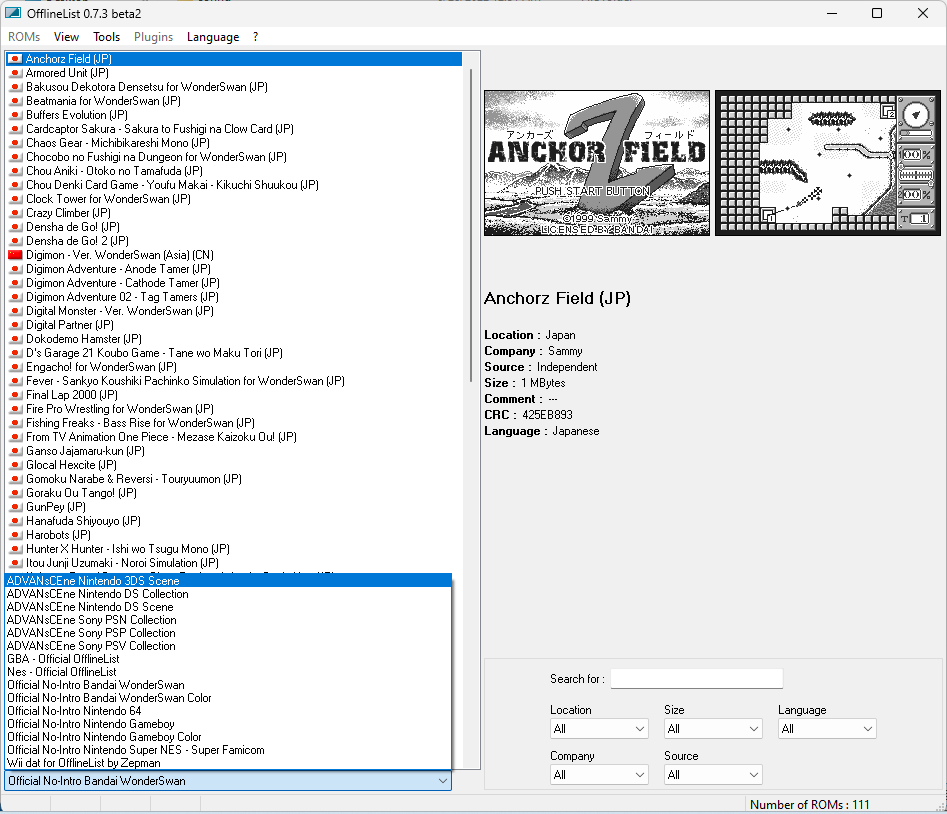Image resolution: width=947 pixels, height=814 pixels.
Task: Choose GBA - Official OfflineList dat
Action: [x=228, y=659]
